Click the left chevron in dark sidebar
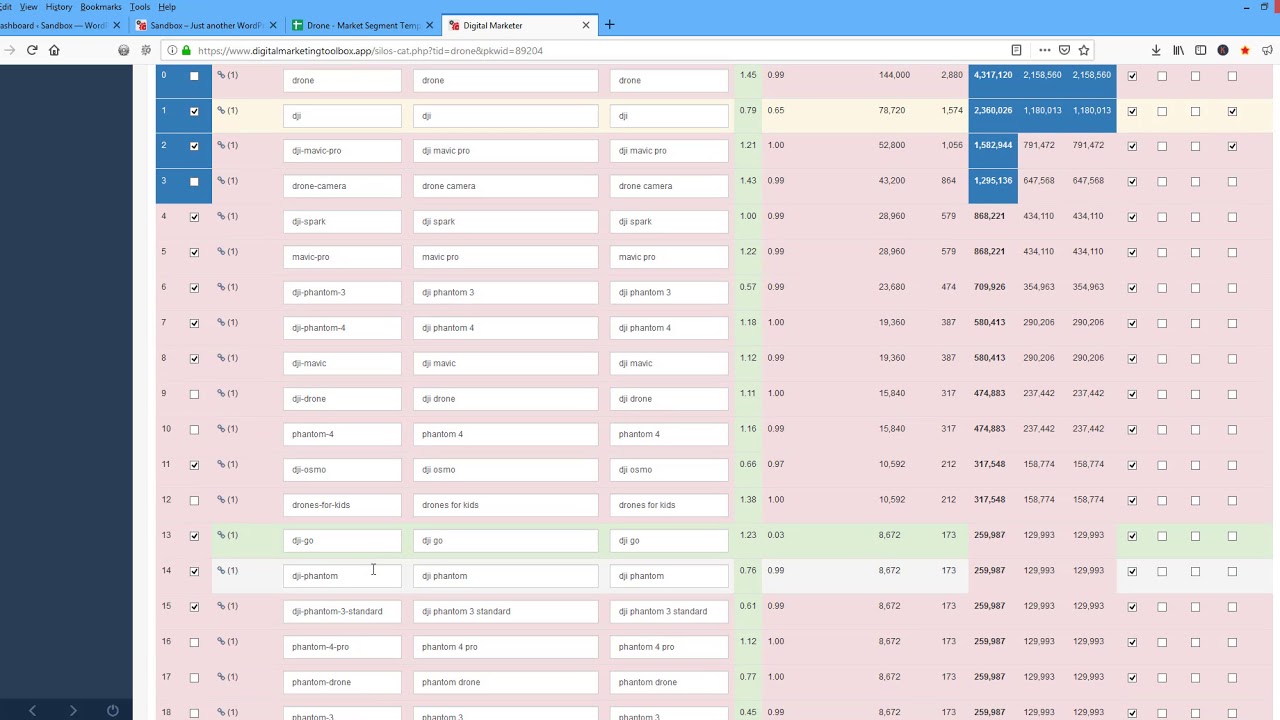Viewport: 1280px width, 720px height. (32, 710)
